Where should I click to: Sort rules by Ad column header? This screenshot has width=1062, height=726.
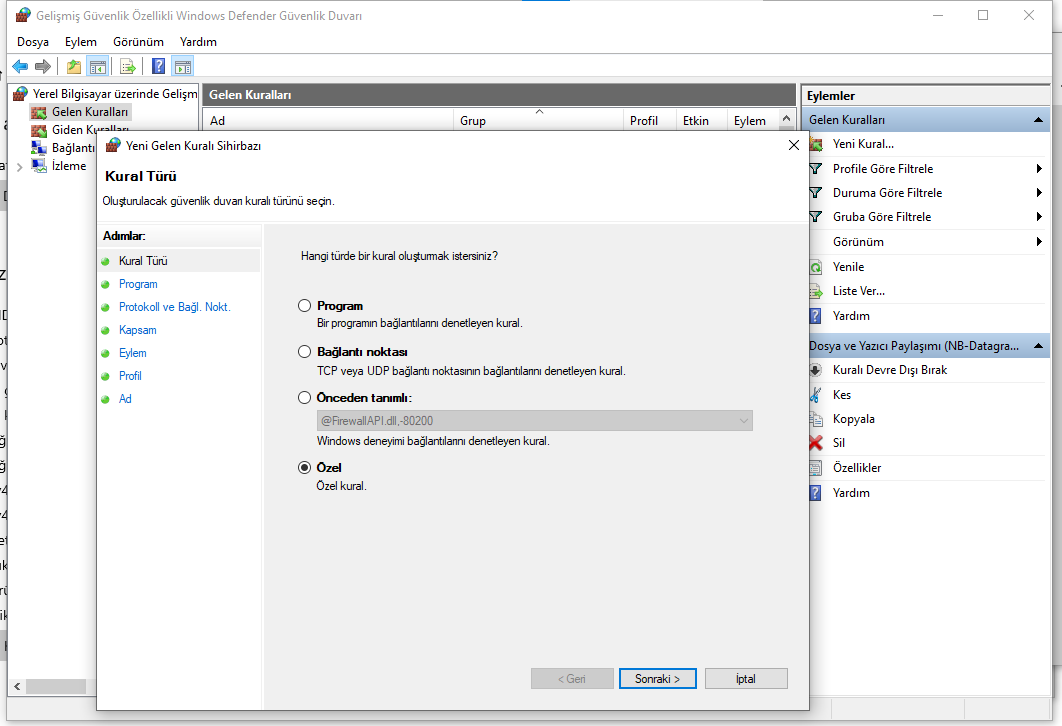(328, 121)
